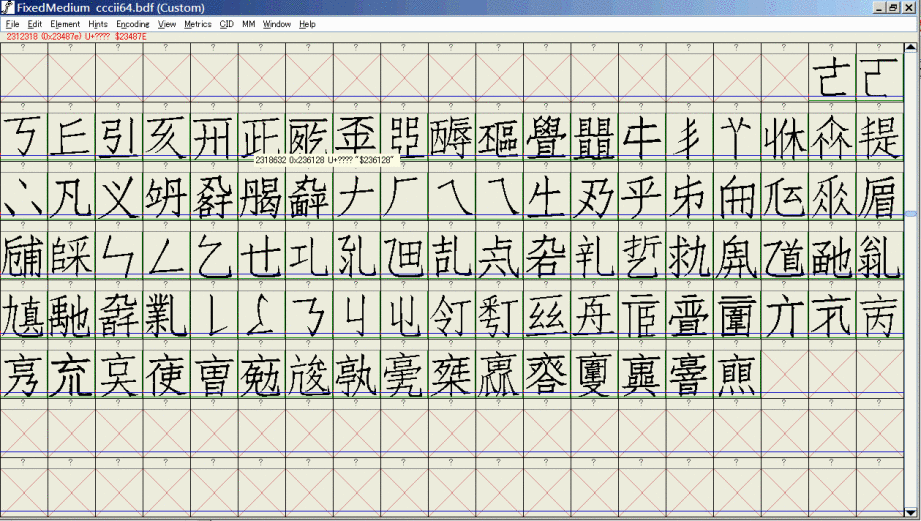
Task: Open the Encoding menu
Action: tap(132, 24)
